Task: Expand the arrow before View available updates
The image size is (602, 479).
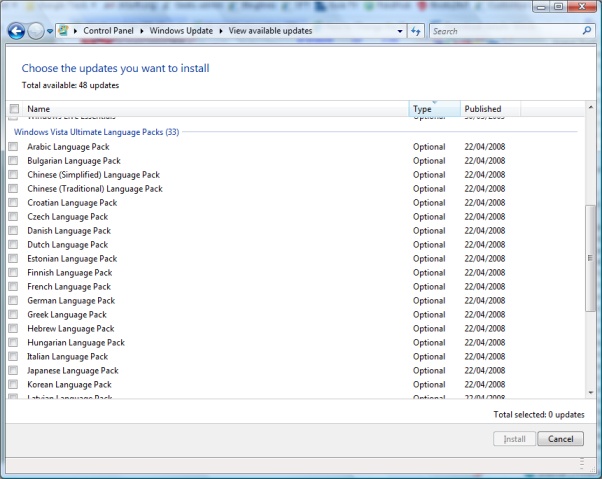Action: [221, 31]
